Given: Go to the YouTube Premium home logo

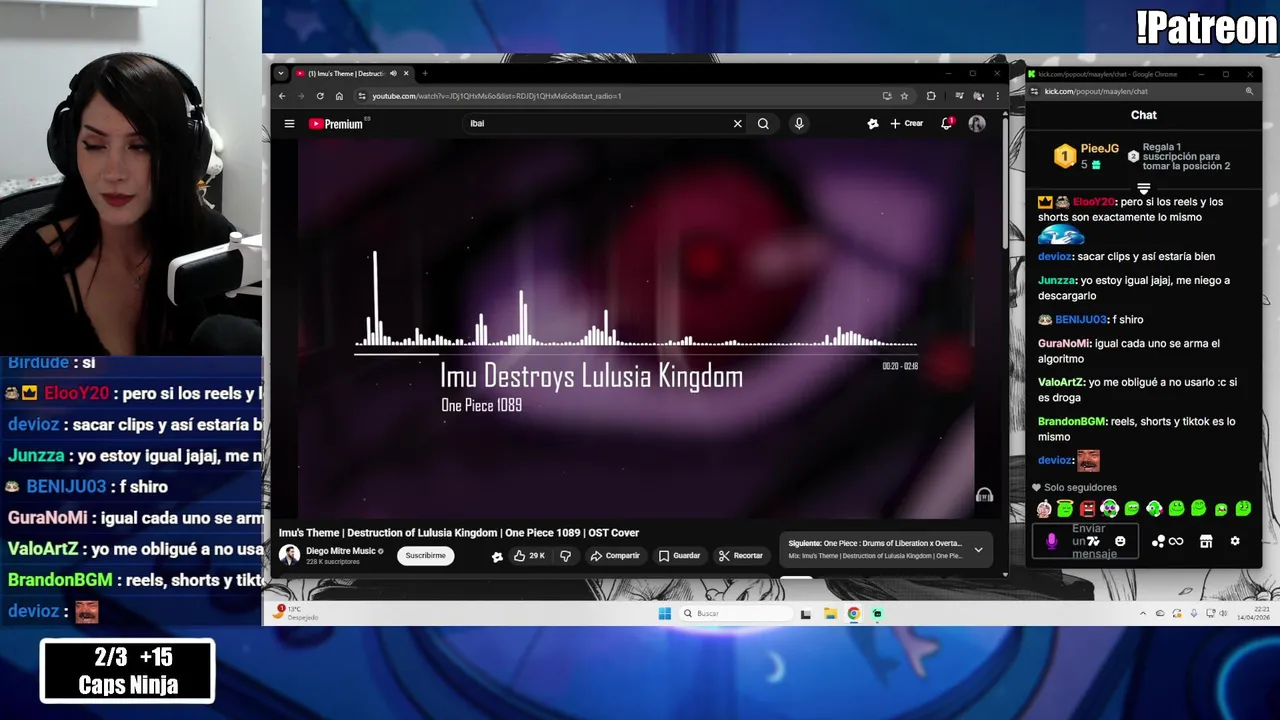Looking at the screenshot, I should click(336, 124).
